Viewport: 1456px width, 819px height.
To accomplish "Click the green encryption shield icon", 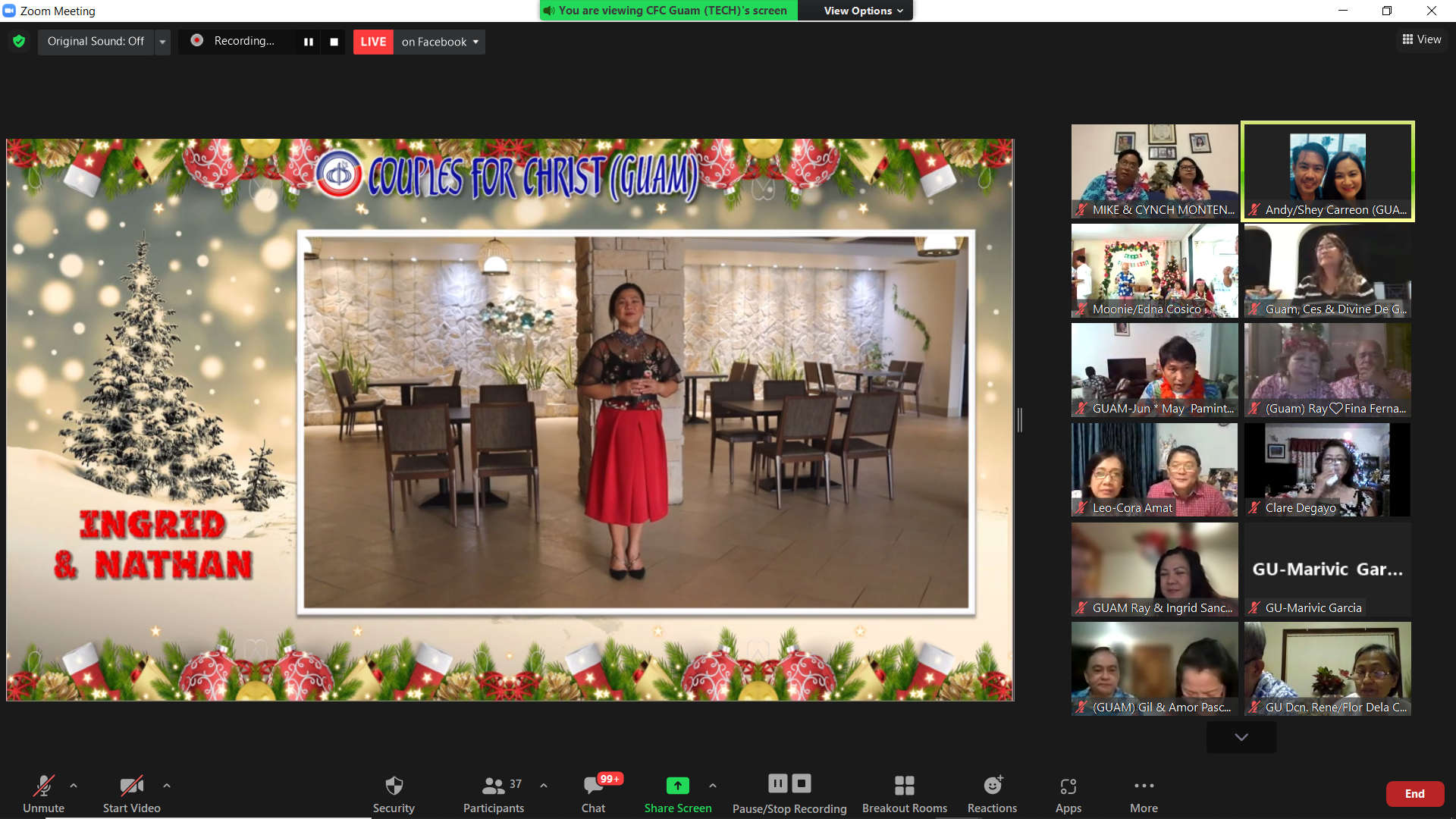I will [19, 41].
